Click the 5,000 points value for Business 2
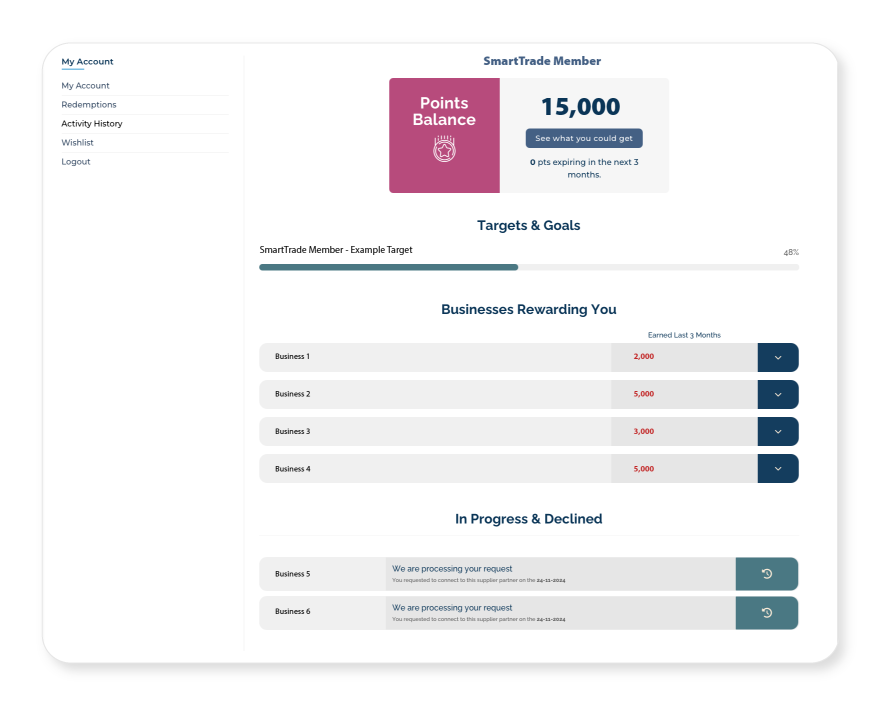882x706 pixels. point(643,394)
